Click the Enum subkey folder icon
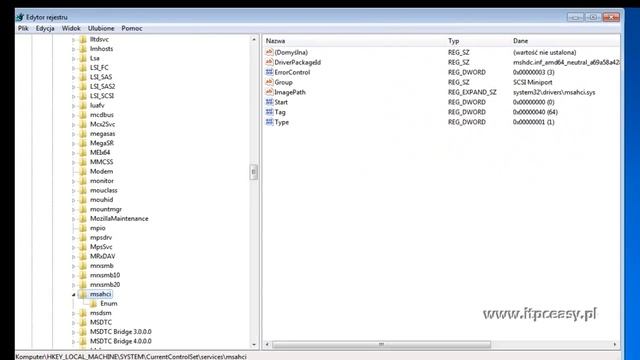 click(x=93, y=304)
